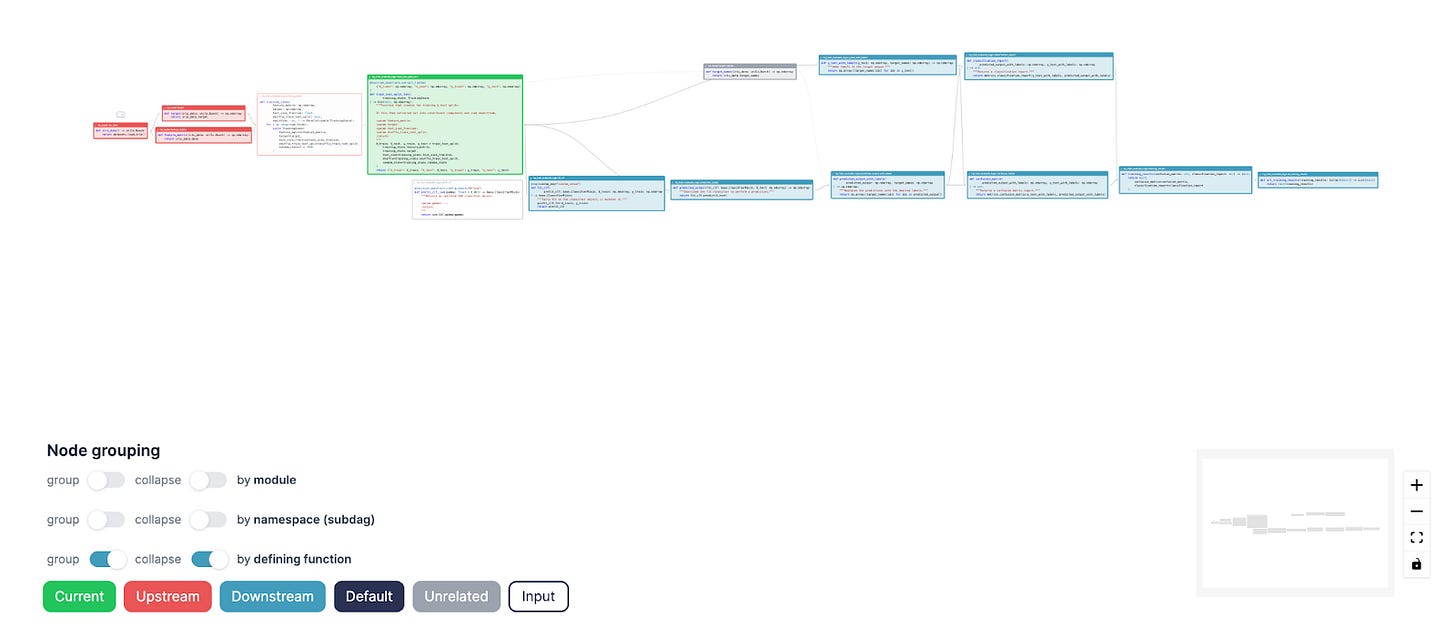Enable collapse by namespace (subdag)
Screen dimensions: 1456x639
tap(208, 519)
